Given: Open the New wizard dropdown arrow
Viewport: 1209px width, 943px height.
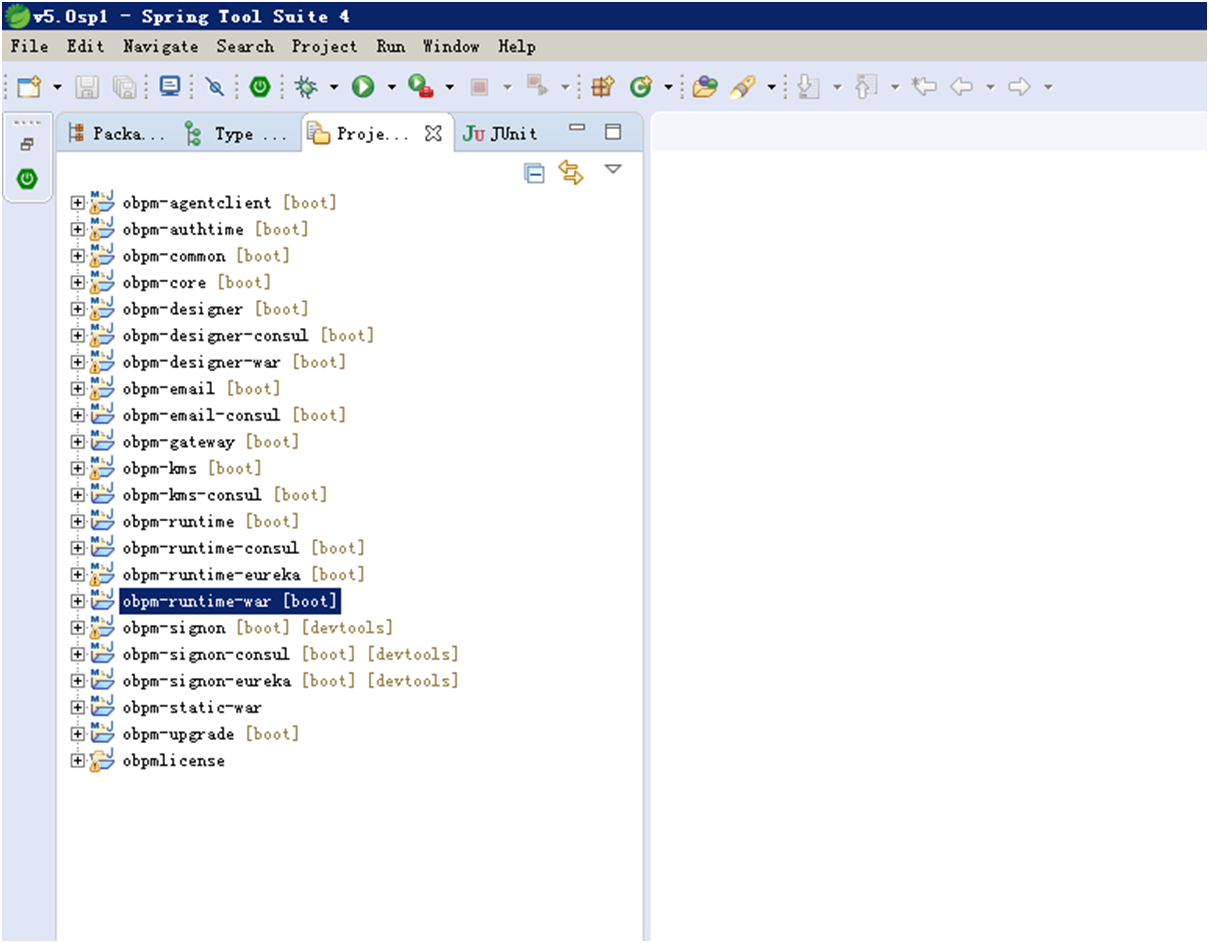Looking at the screenshot, I should click(57, 87).
